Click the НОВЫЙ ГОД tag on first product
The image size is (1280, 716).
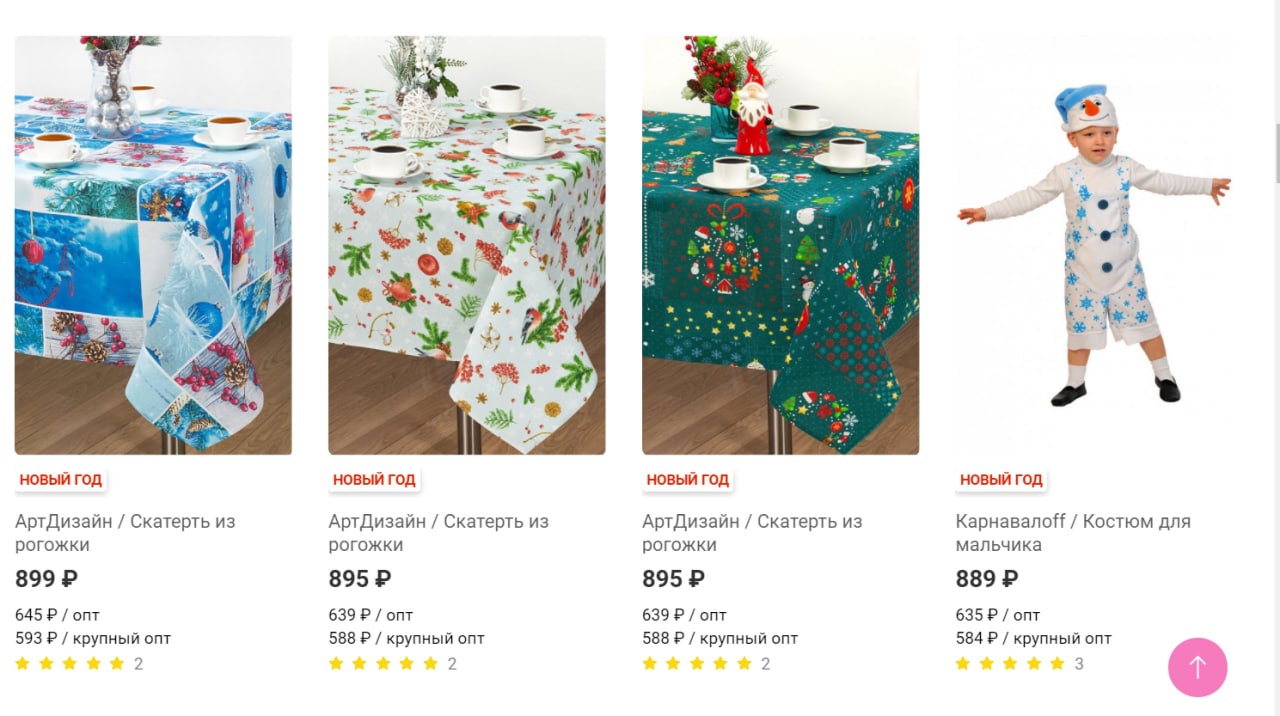click(61, 480)
